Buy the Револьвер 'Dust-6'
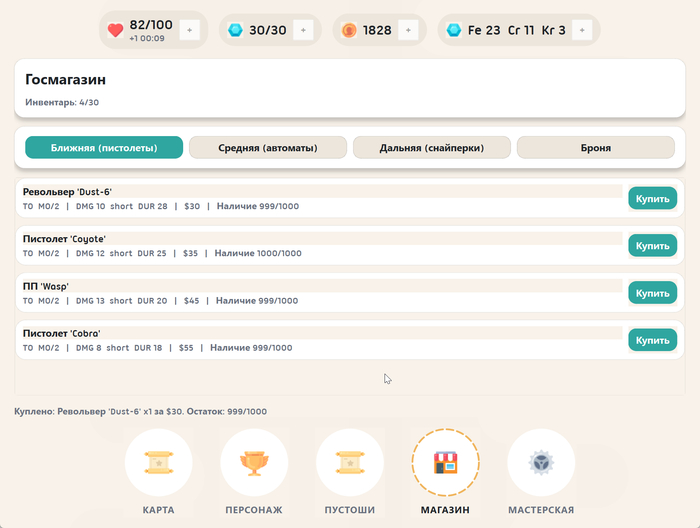Viewport: 700px width, 528px height. tap(652, 198)
